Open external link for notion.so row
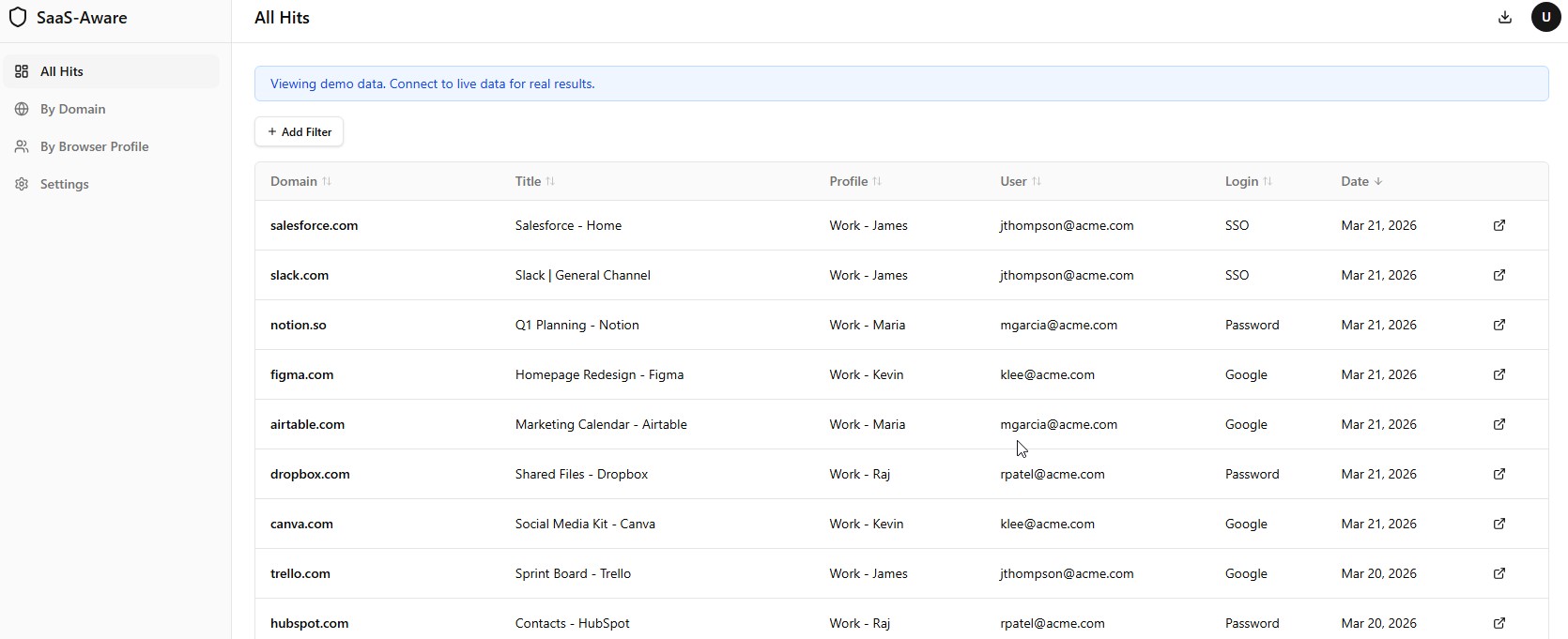The height and width of the screenshot is (639, 1568). [1499, 325]
